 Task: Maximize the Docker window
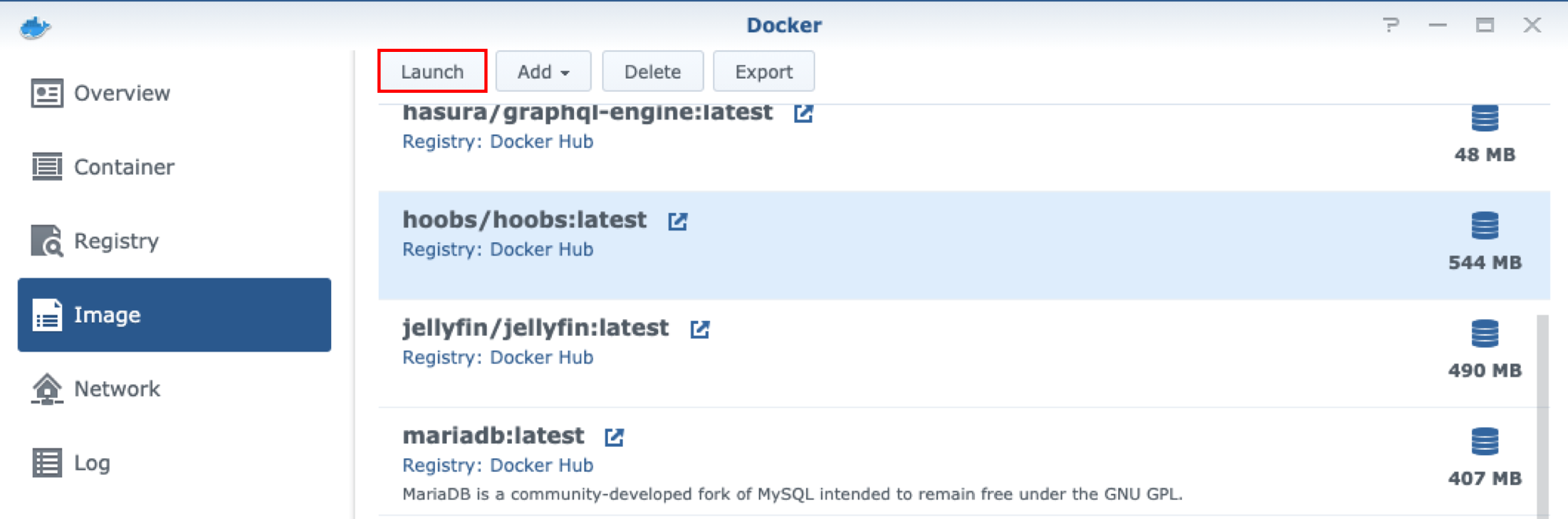coord(1485,25)
